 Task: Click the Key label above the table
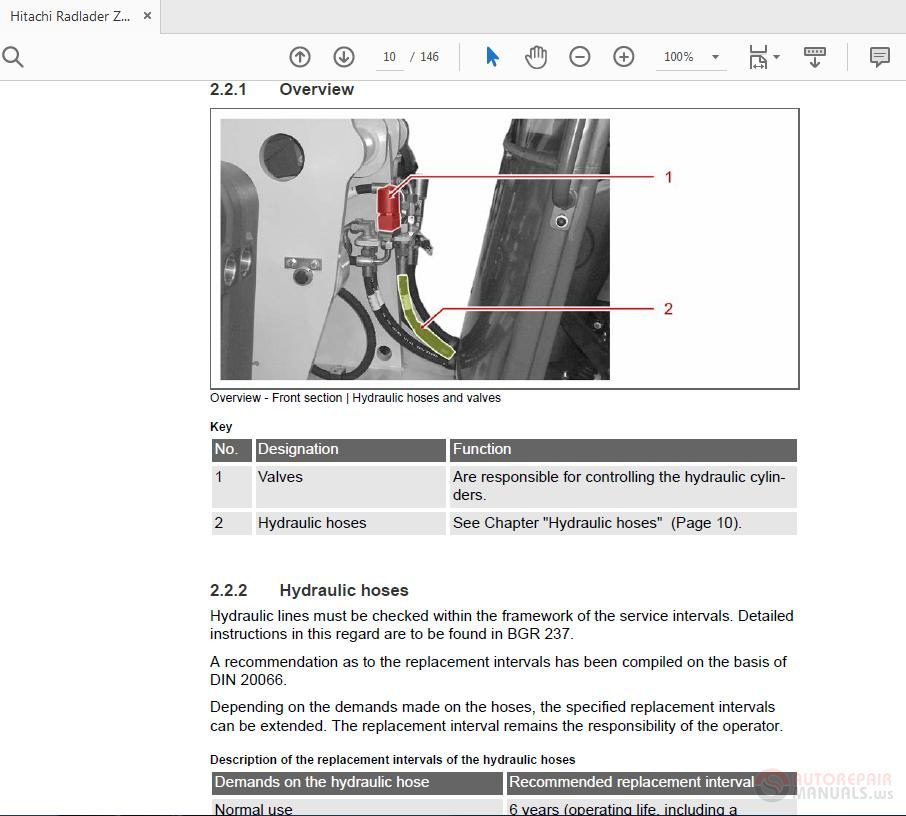pyautogui.click(x=221, y=426)
